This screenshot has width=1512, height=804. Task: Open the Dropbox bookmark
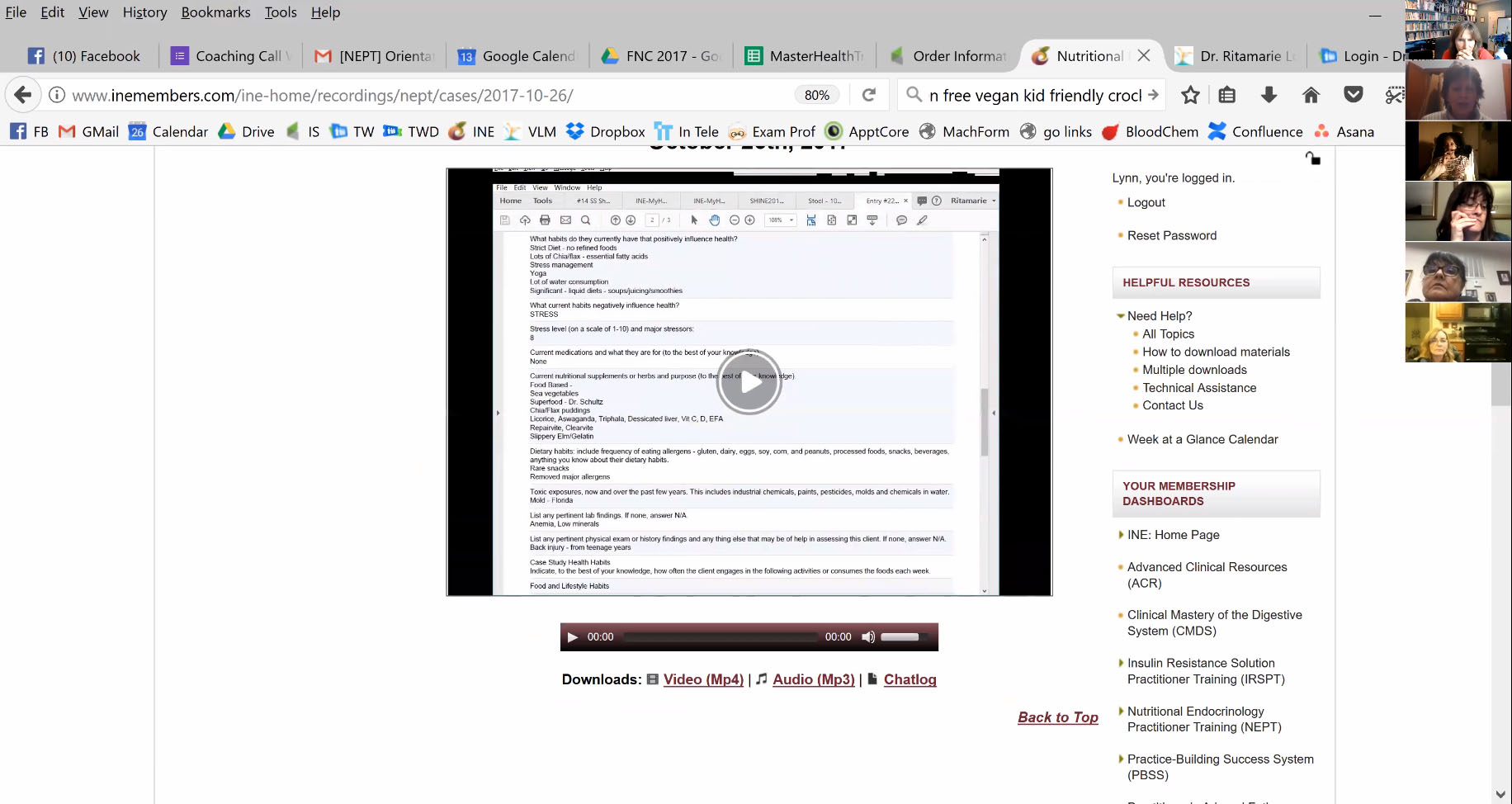(607, 132)
